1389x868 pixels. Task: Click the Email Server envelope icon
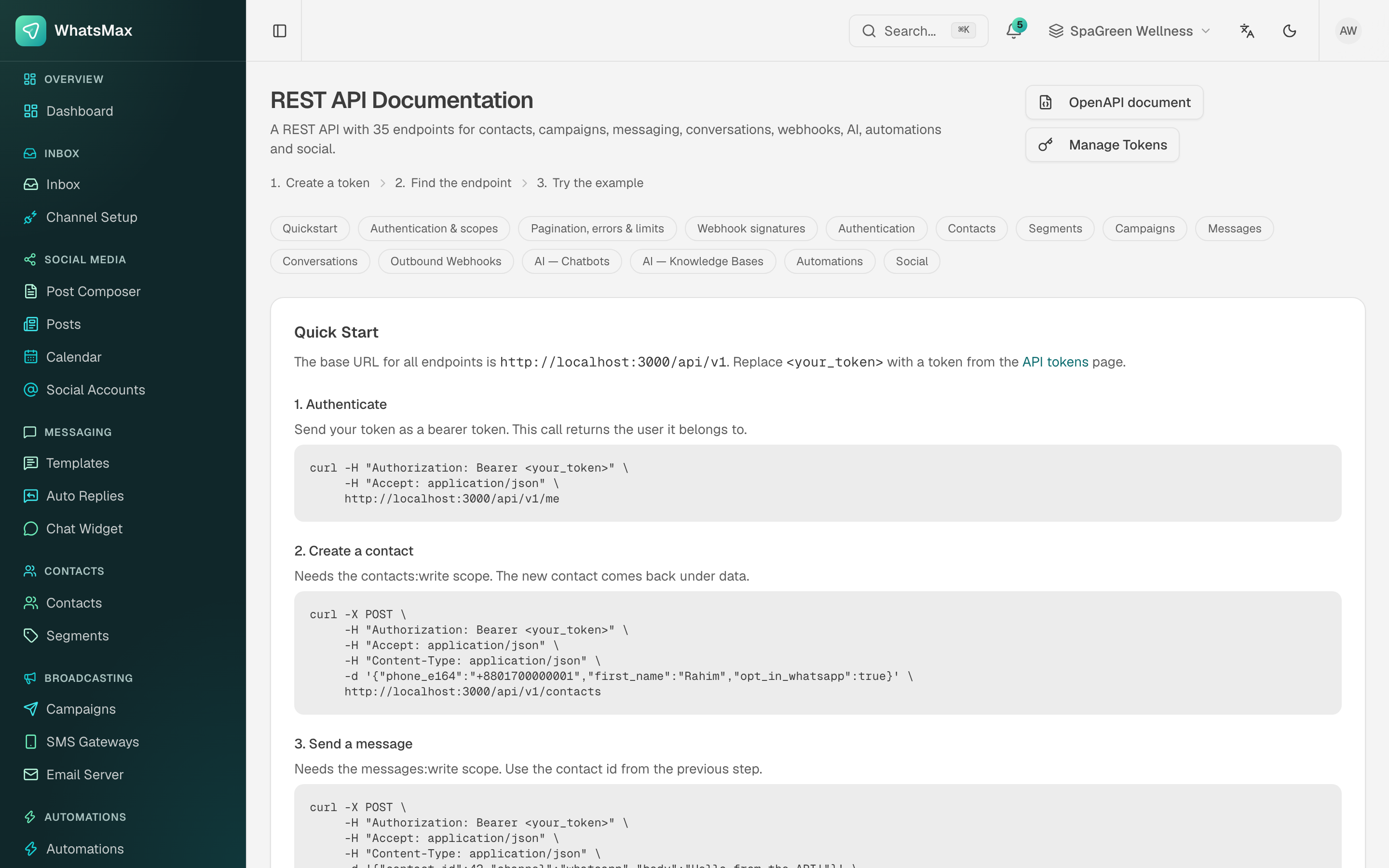[30, 774]
